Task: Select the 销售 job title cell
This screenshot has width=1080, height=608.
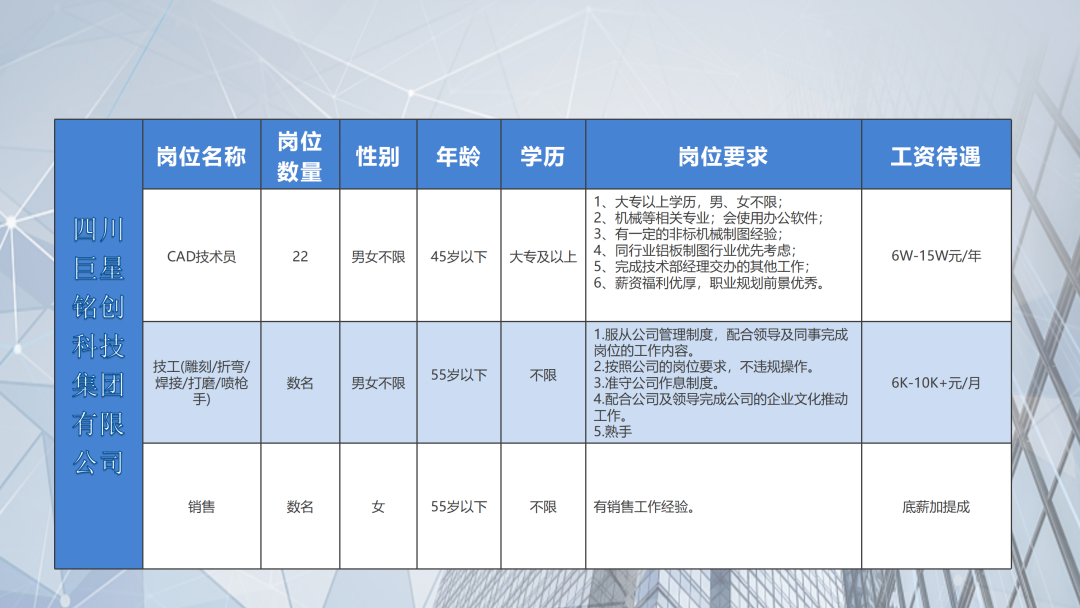Action: tap(201, 507)
